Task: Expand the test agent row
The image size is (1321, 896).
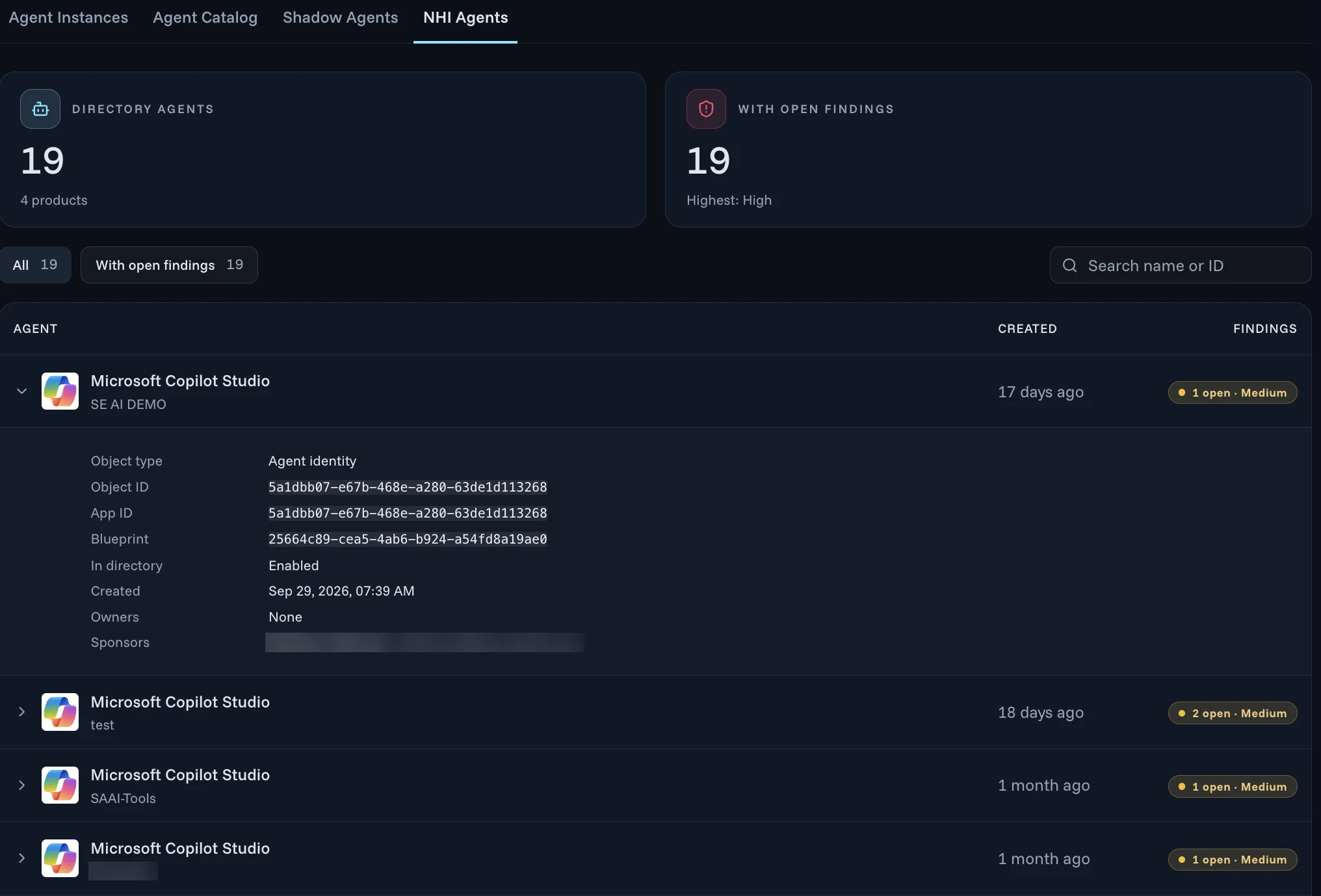Action: pos(21,712)
